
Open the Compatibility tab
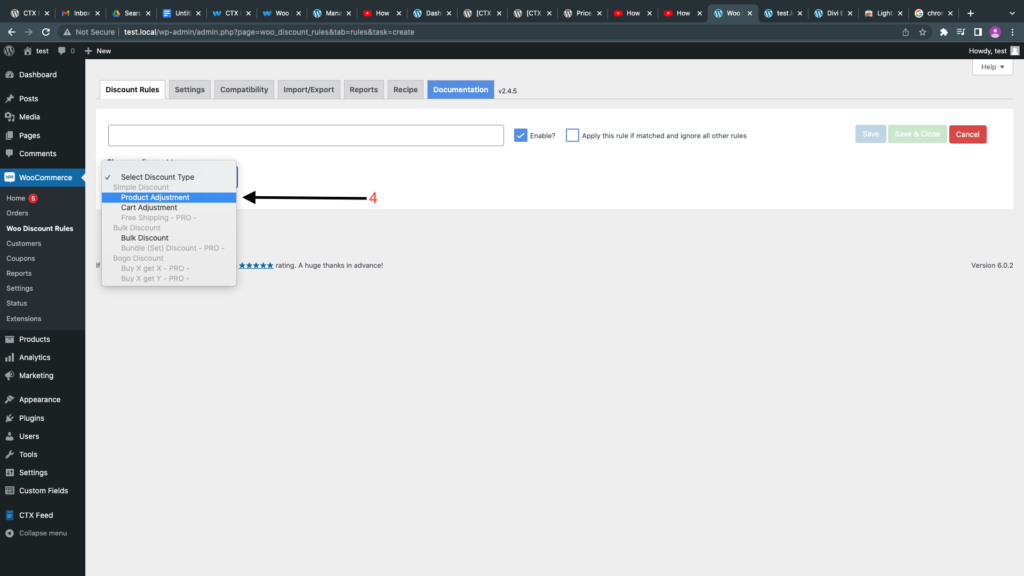tap(244, 89)
